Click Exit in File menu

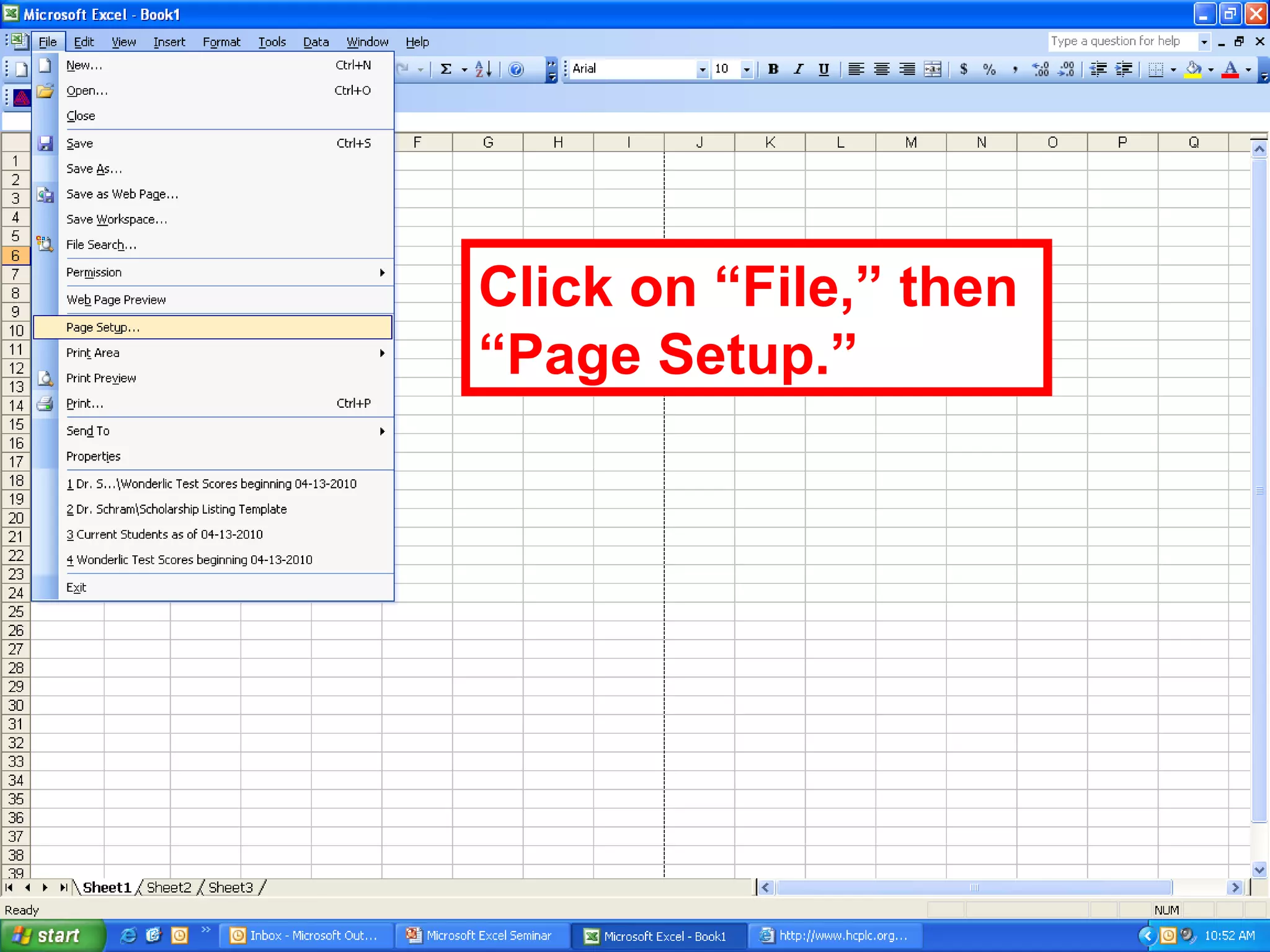(x=213, y=588)
